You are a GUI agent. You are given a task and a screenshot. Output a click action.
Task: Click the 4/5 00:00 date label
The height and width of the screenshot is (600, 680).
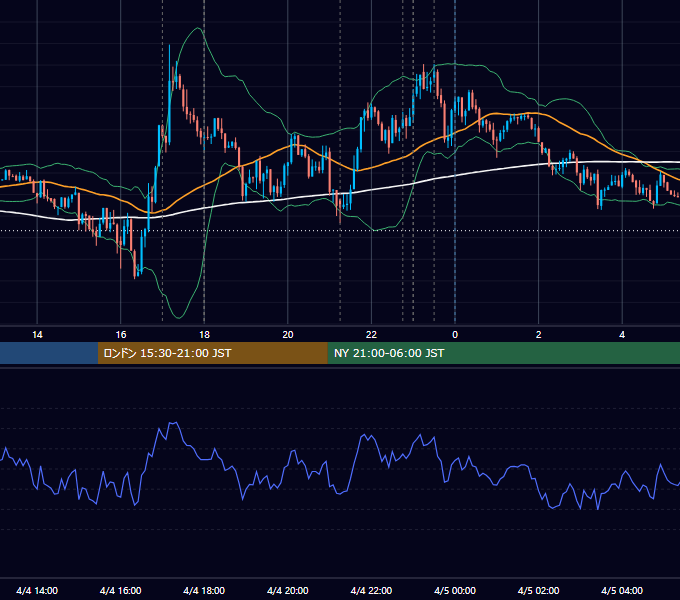[455, 590]
